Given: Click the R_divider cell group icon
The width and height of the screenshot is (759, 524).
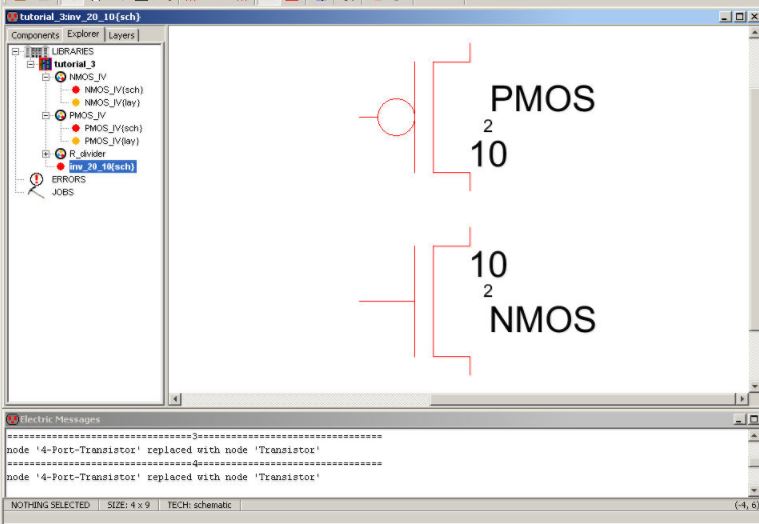Looking at the screenshot, I should point(60,154).
